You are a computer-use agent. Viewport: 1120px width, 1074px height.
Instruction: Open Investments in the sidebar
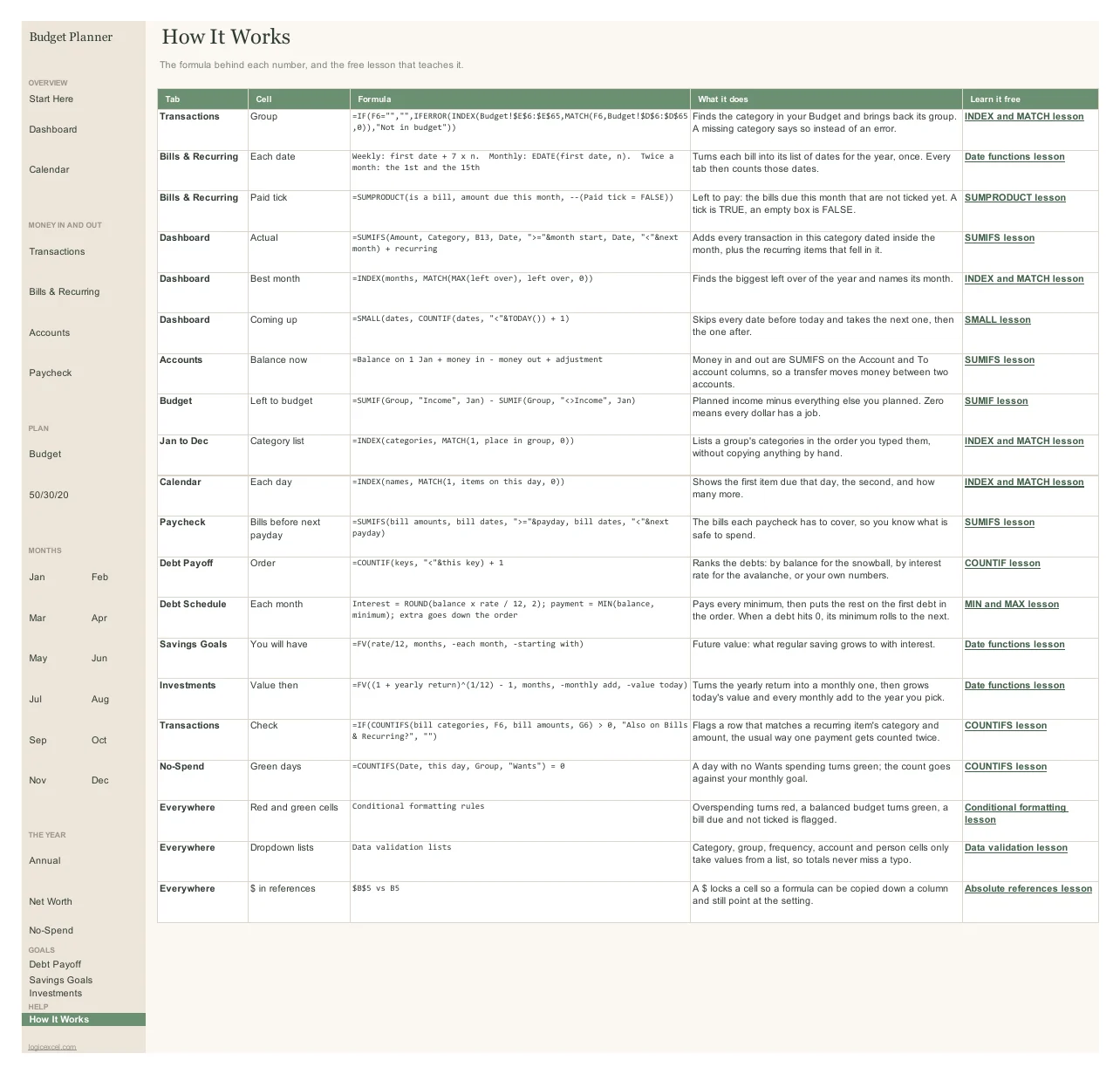56,994
